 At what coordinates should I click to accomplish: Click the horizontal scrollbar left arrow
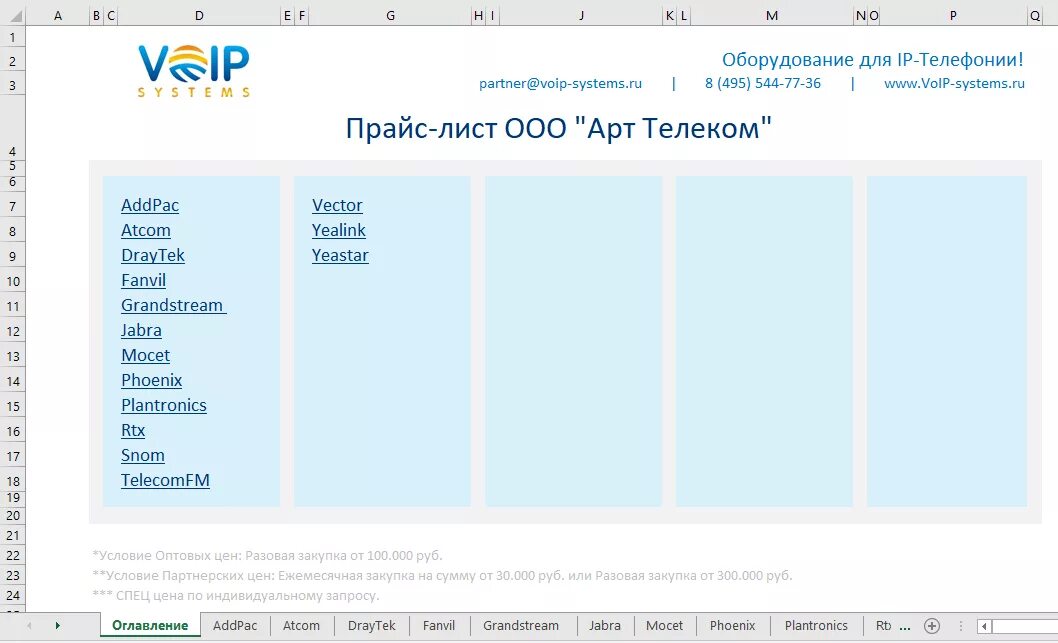[x=984, y=626]
